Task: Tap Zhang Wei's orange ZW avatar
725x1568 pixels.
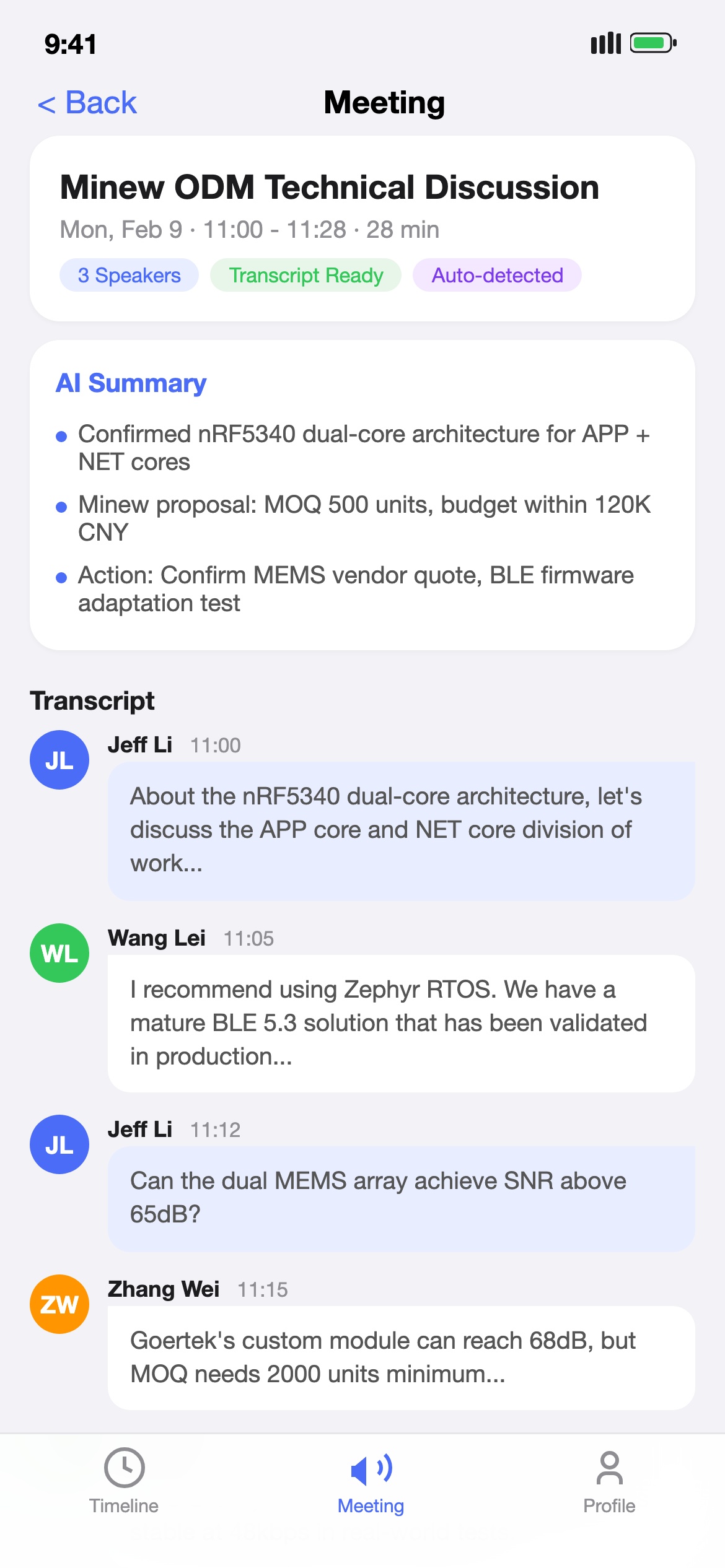Action: pyautogui.click(x=59, y=1304)
